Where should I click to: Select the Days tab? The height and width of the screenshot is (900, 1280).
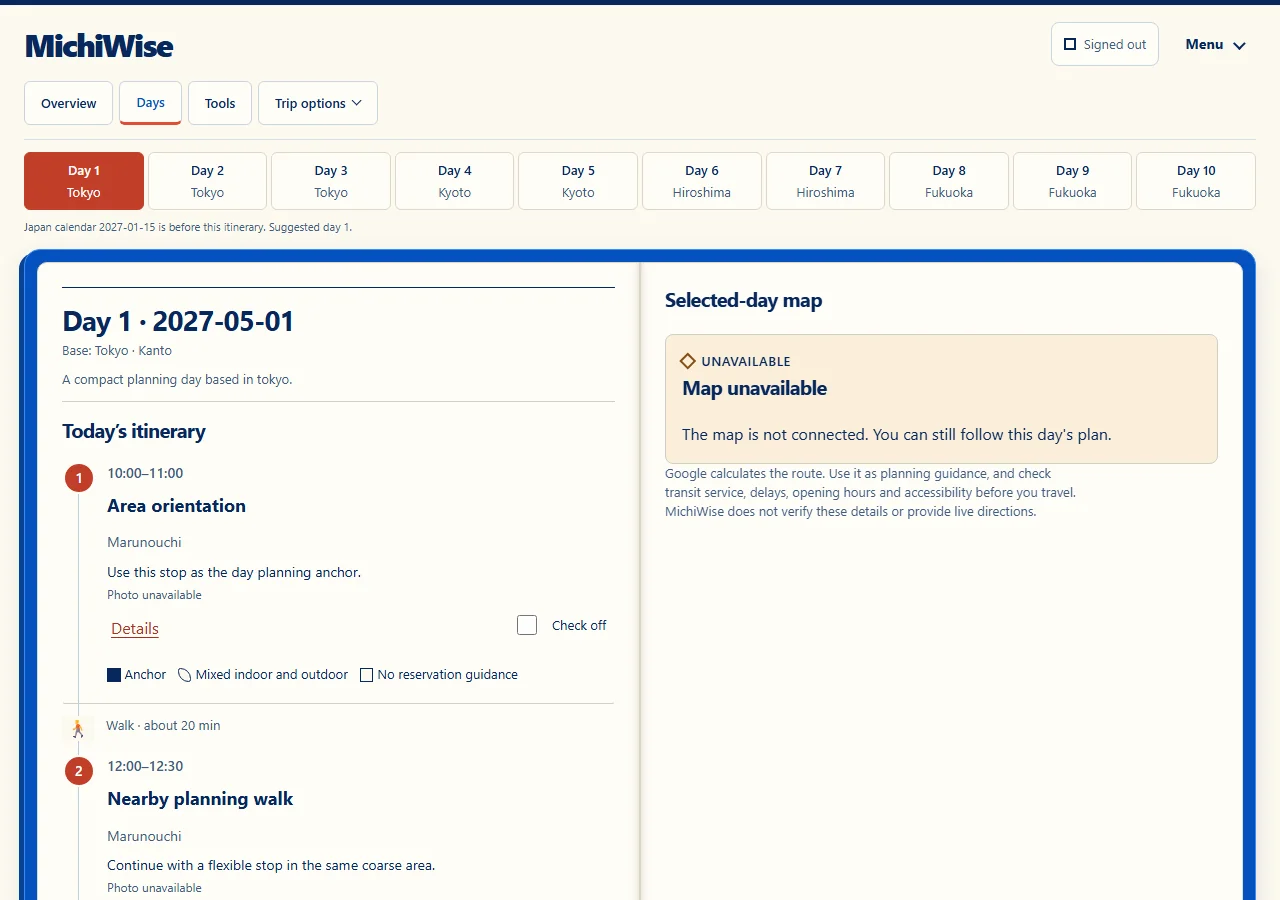tap(151, 103)
